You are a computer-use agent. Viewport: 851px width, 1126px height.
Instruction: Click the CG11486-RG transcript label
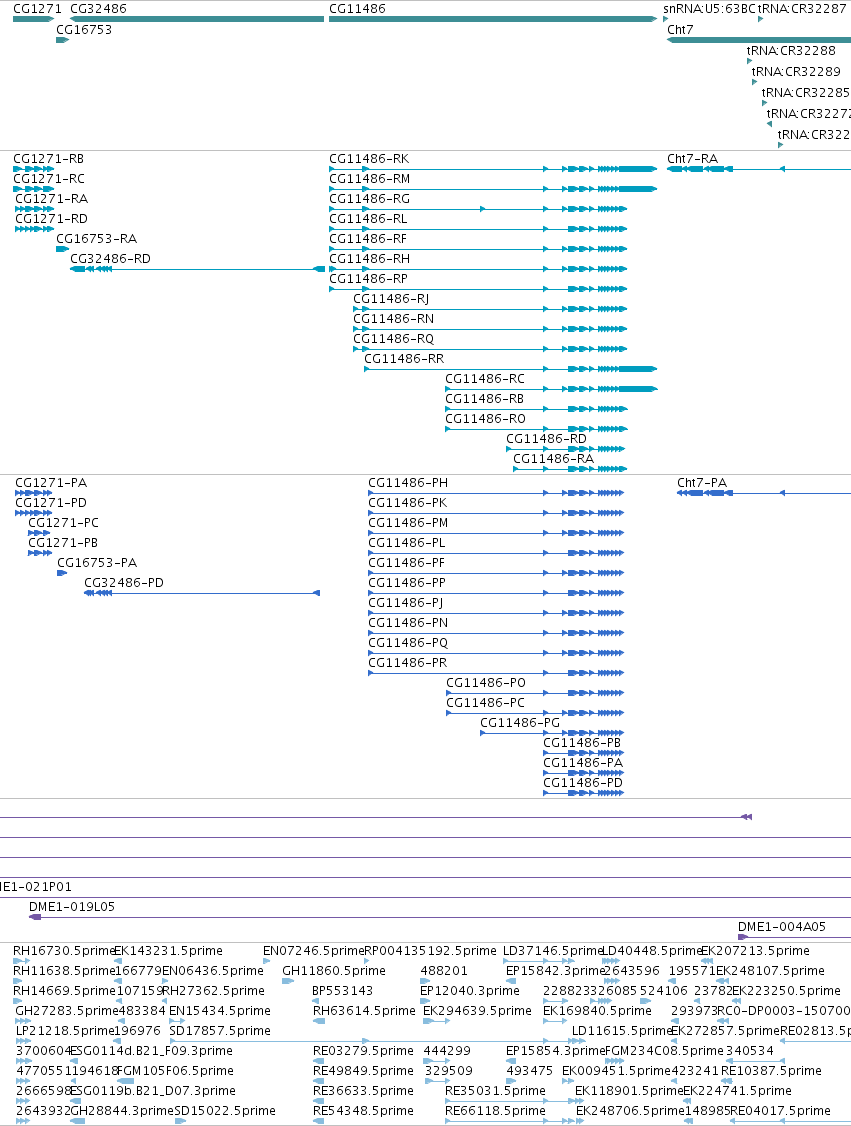click(370, 199)
